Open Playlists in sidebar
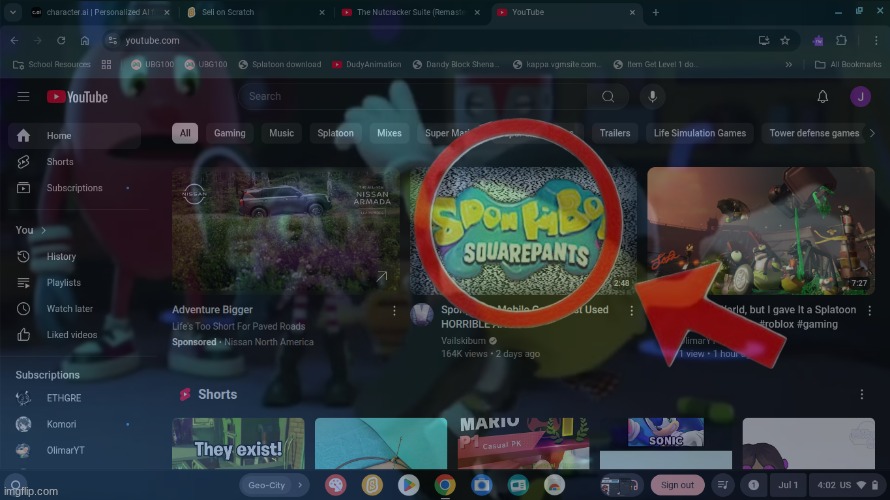The height and width of the screenshot is (500, 890). coord(74,283)
